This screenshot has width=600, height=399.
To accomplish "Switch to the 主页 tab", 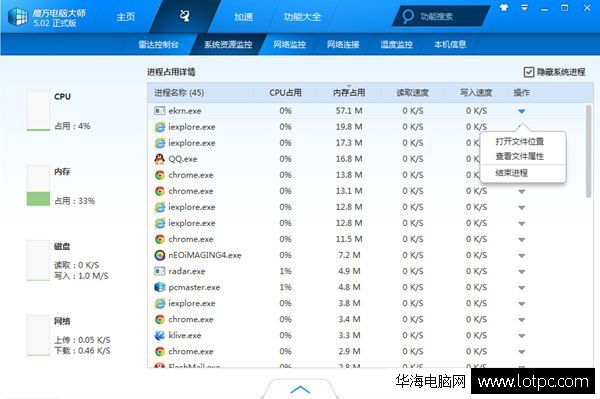I will click(x=126, y=17).
